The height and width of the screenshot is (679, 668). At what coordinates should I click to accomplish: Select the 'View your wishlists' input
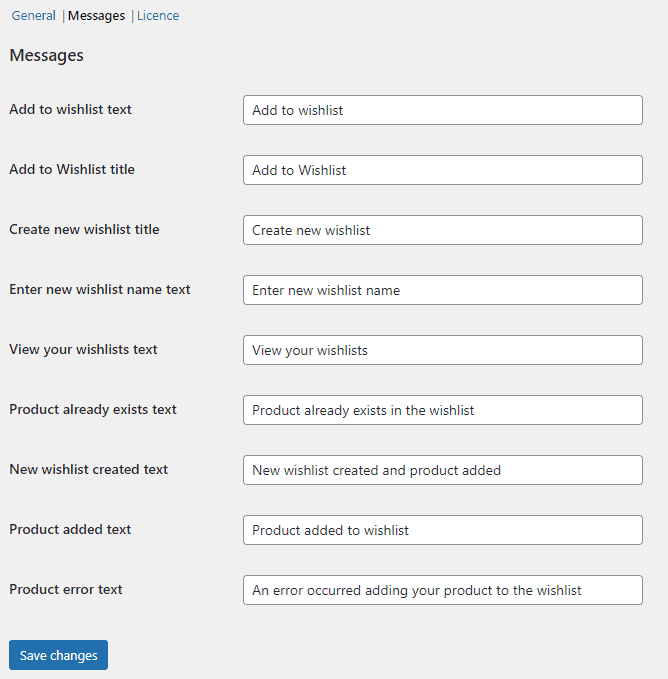pos(443,350)
